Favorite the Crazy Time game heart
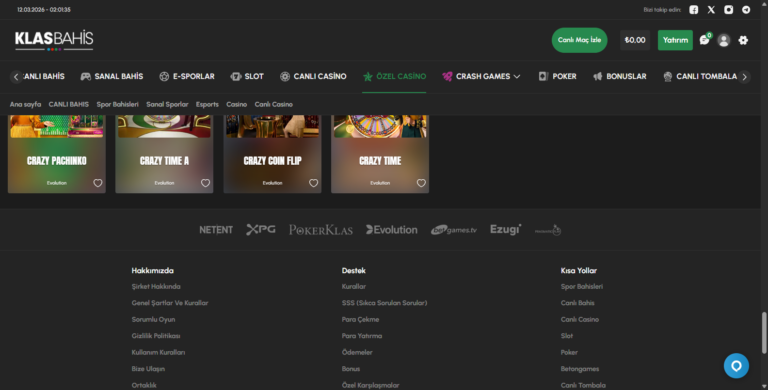The width and height of the screenshot is (768, 390). [x=421, y=183]
